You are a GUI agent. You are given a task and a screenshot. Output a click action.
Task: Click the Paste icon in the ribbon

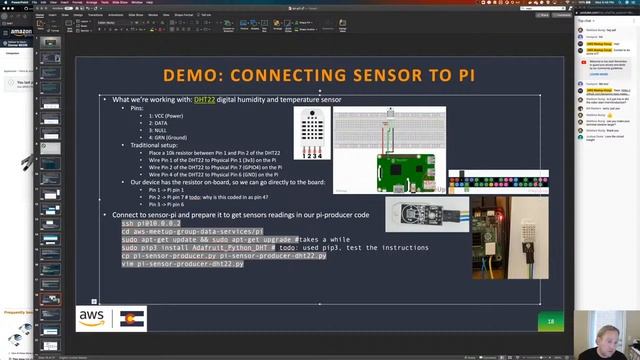click(40, 24)
